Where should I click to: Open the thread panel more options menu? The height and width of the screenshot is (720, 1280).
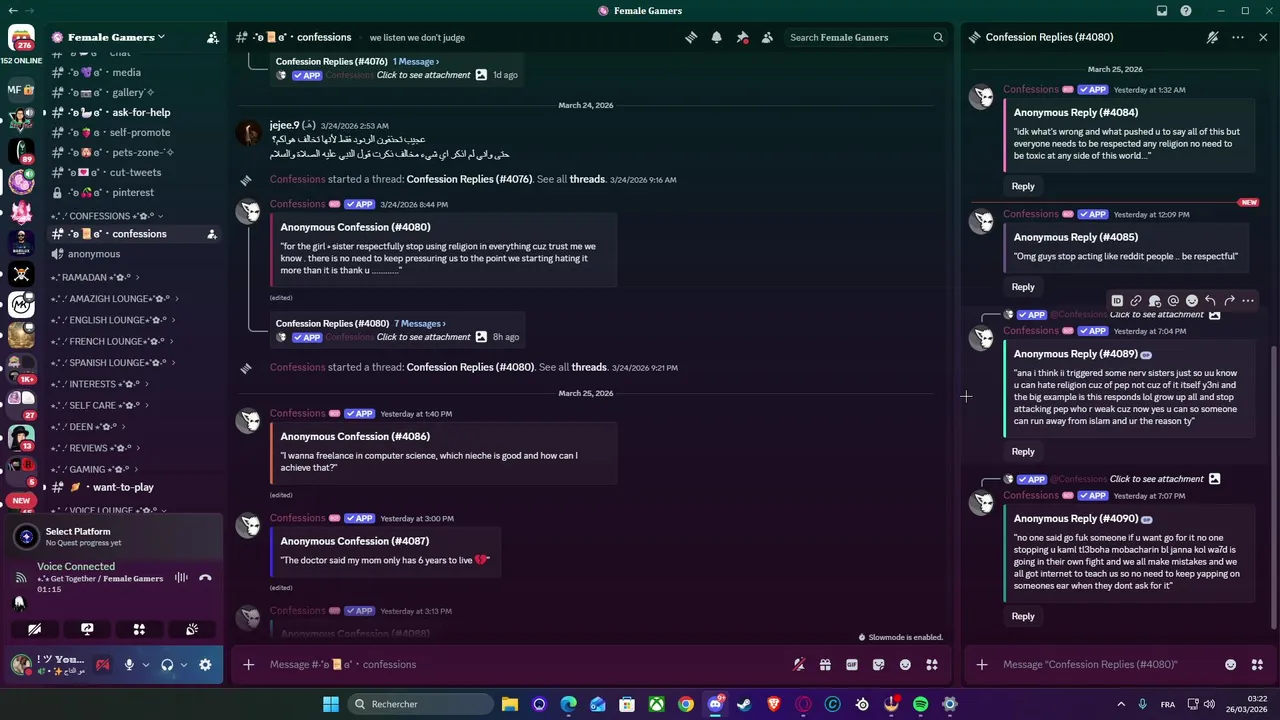[1238, 37]
